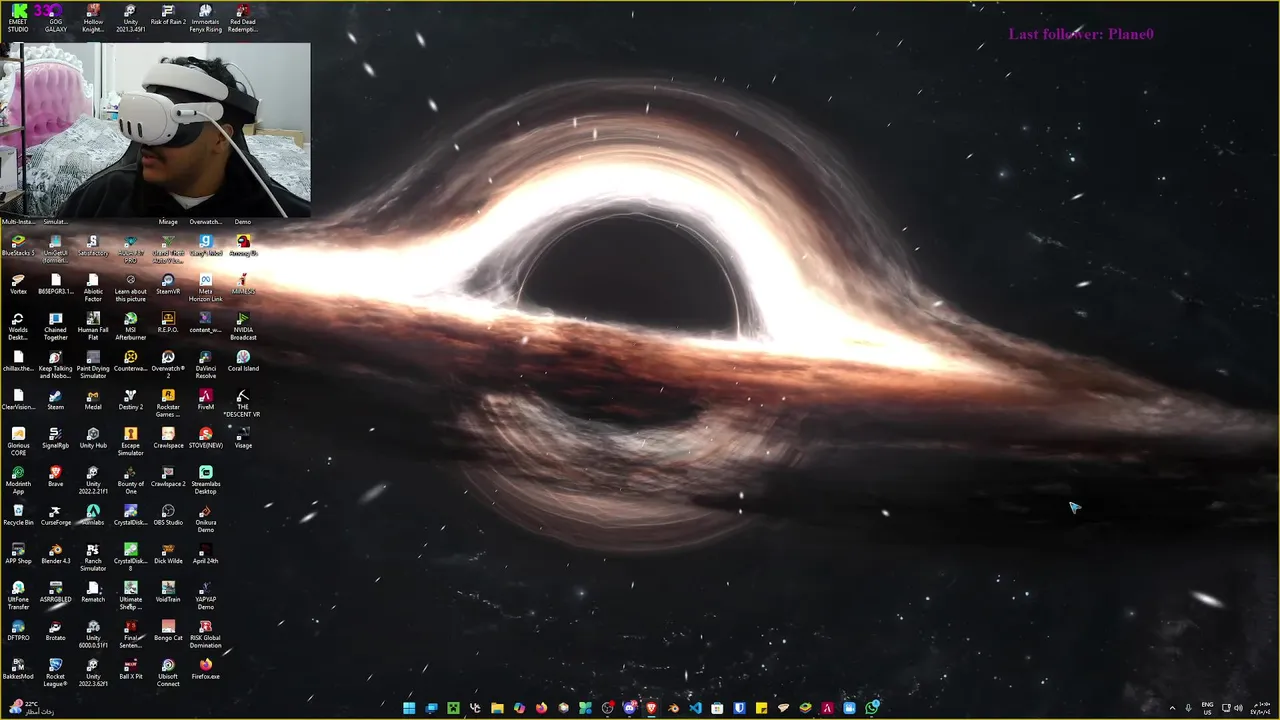Click the Brave icon in taskbar
The height and width of the screenshot is (720, 1280).
(x=651, y=708)
